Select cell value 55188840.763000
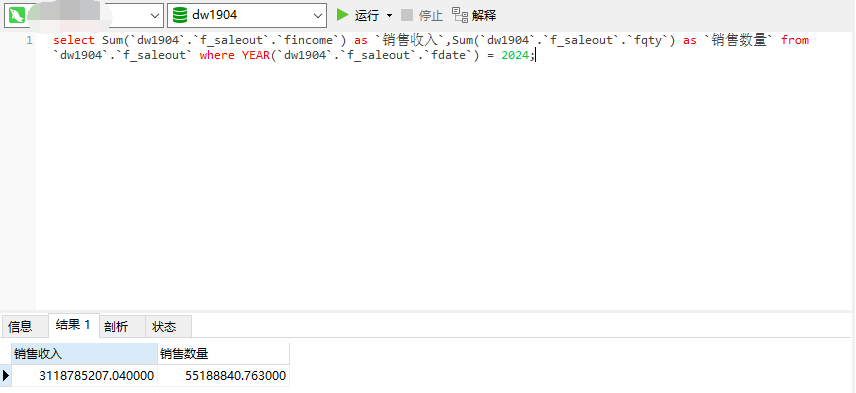Viewport: 856px width, 393px height. point(223,376)
